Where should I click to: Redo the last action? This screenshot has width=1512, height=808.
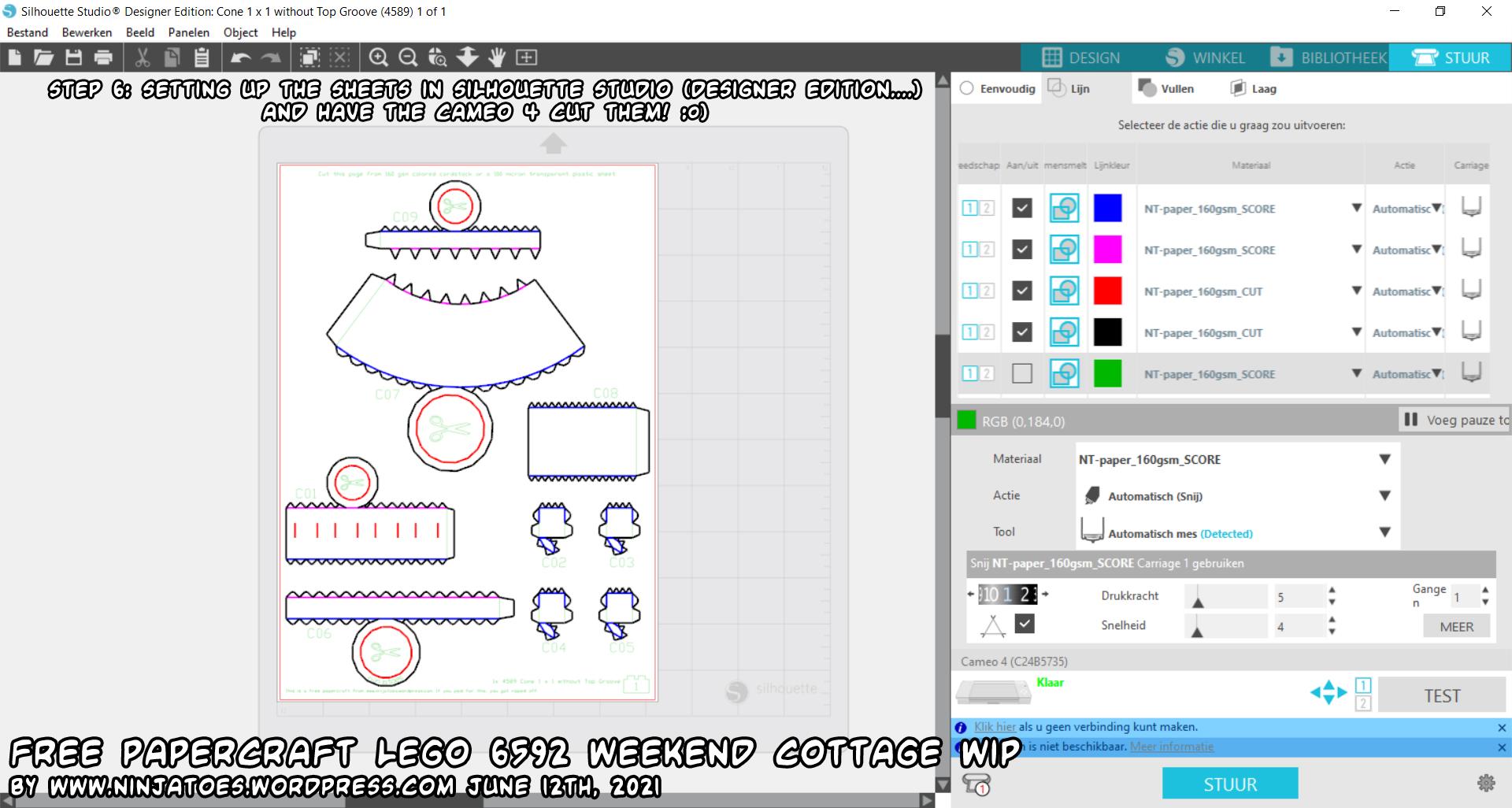tap(271, 57)
